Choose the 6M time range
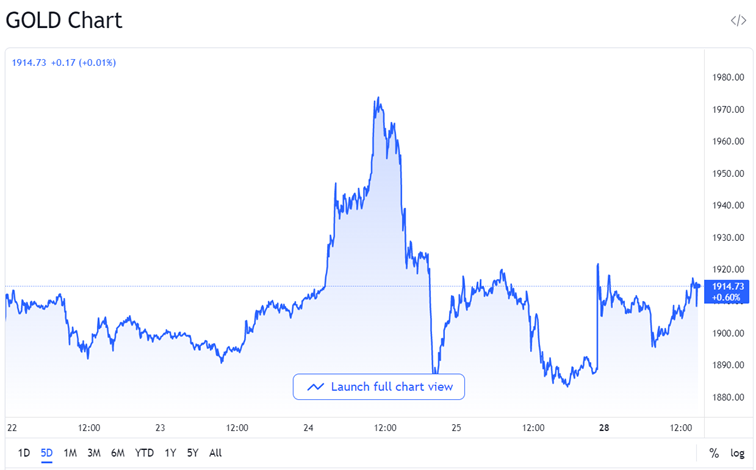Screen dimensions: 756x470 (118, 453)
